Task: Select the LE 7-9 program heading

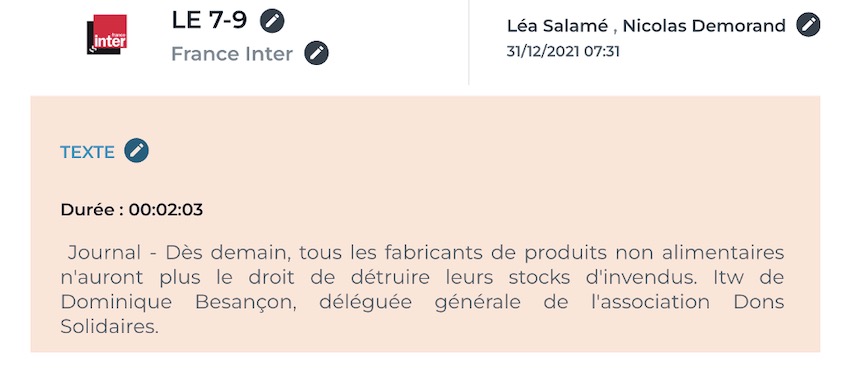Action: coord(209,21)
